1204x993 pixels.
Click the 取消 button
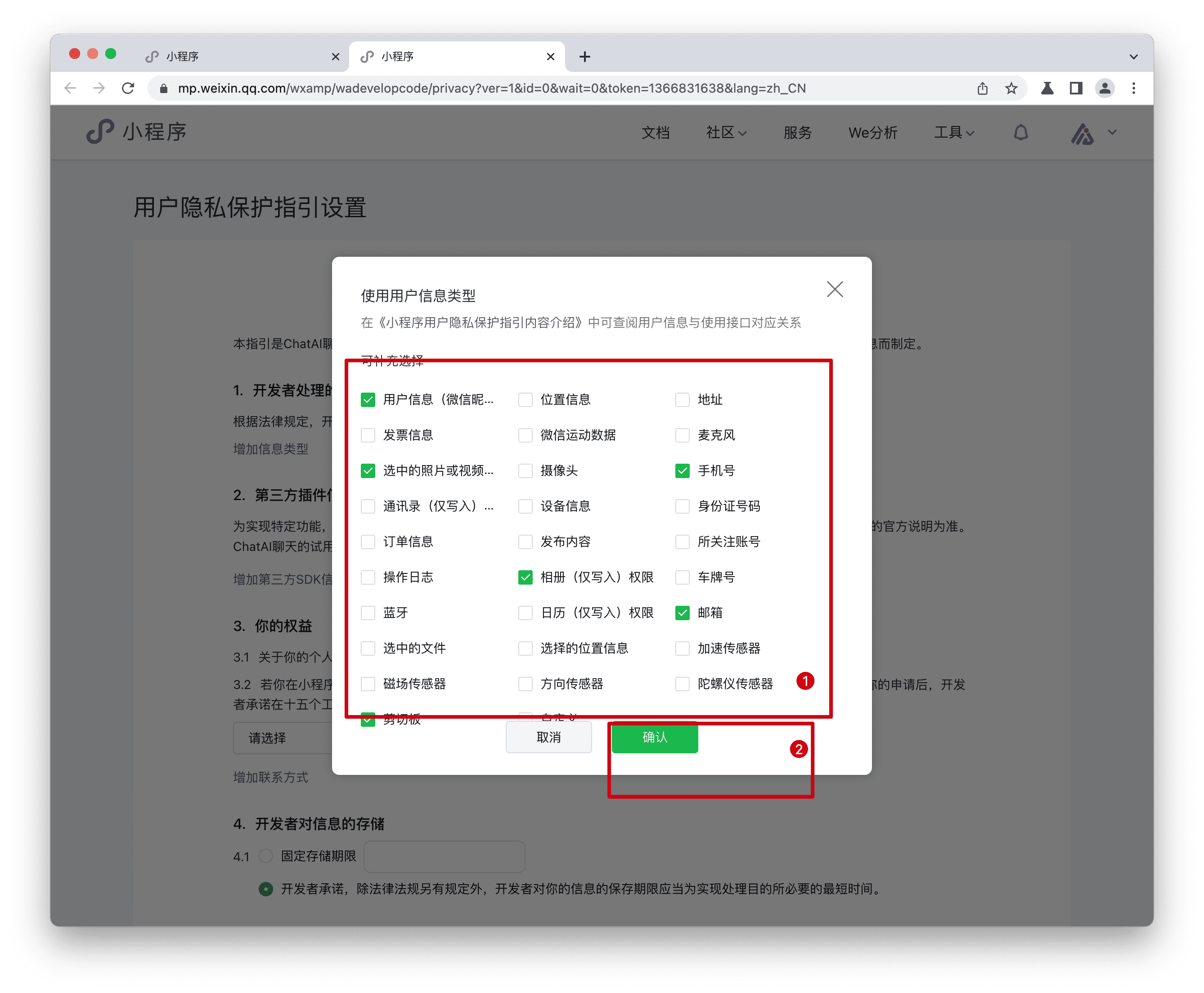(549, 737)
